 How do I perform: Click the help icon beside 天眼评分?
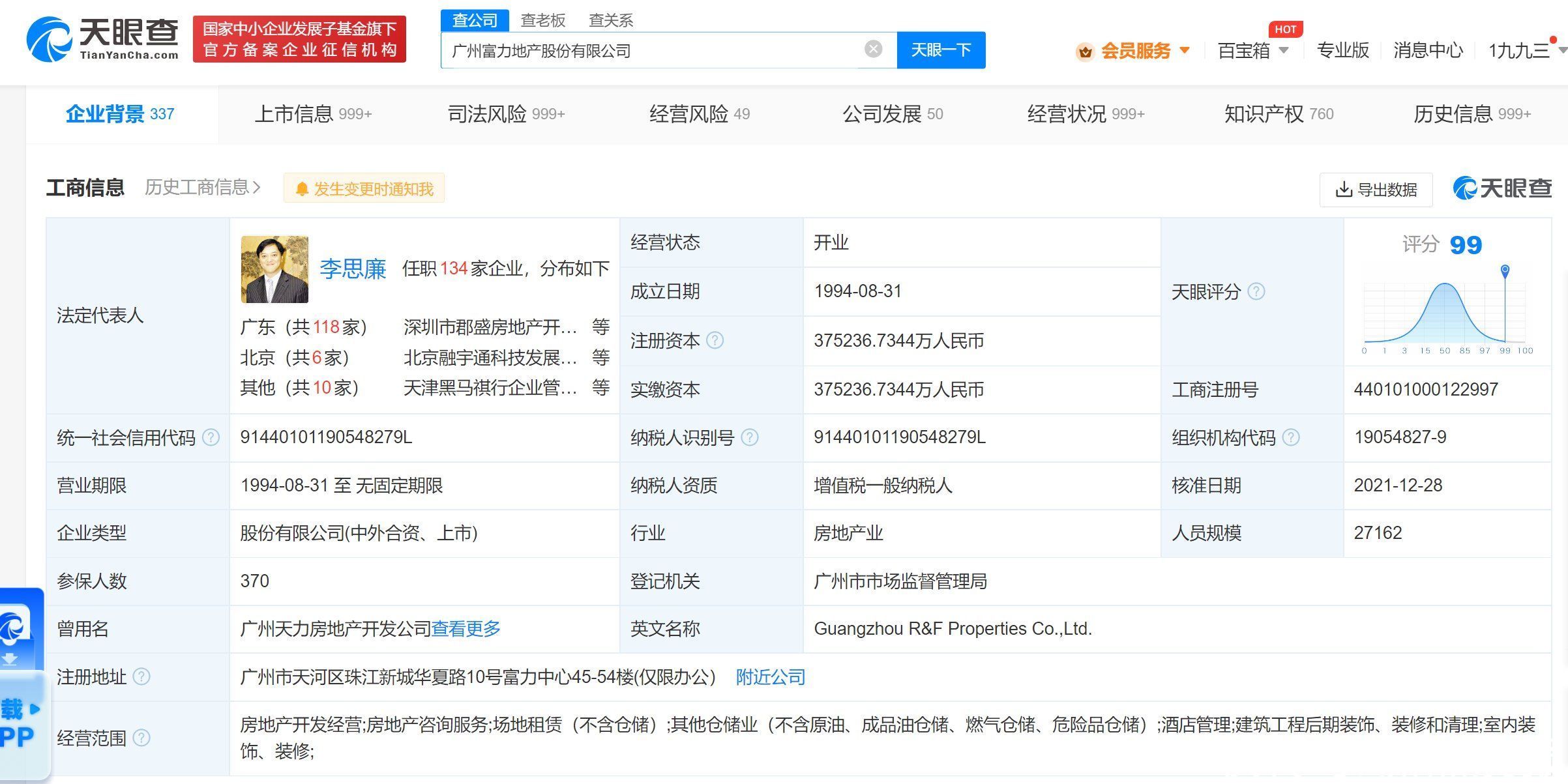click(x=1256, y=291)
